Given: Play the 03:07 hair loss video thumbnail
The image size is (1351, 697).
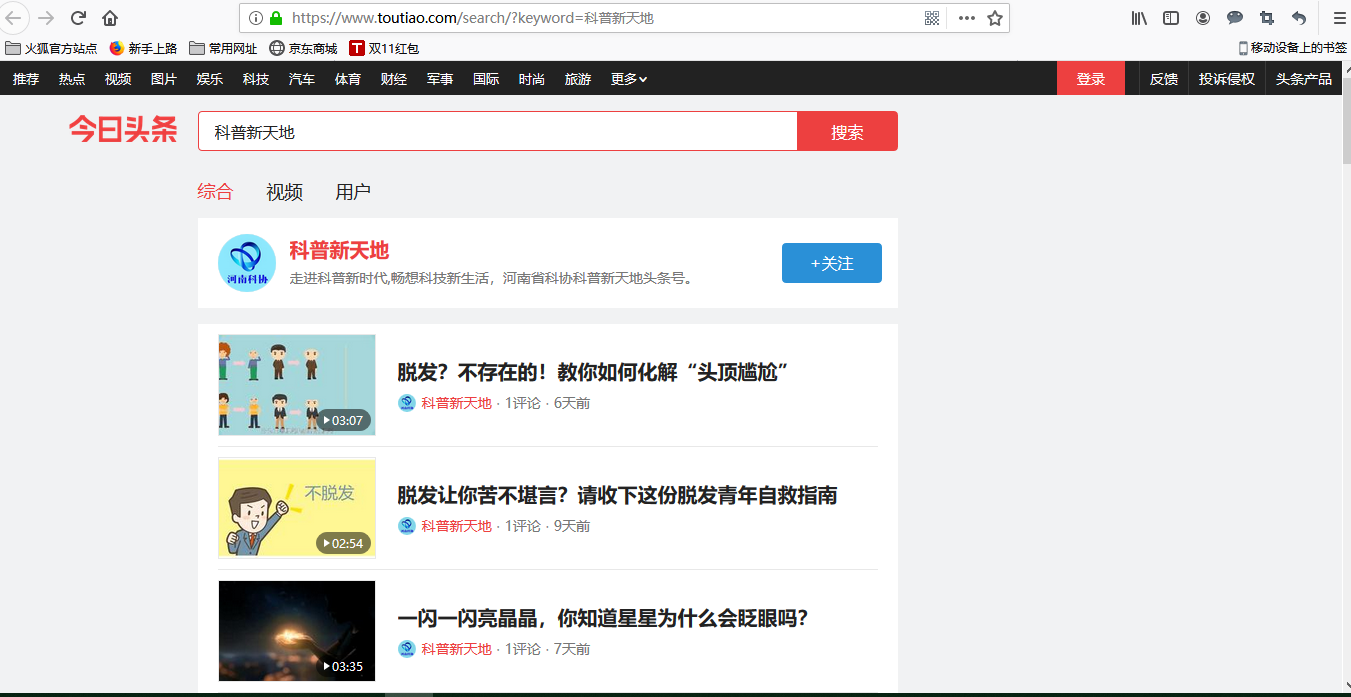Looking at the screenshot, I should 297,385.
